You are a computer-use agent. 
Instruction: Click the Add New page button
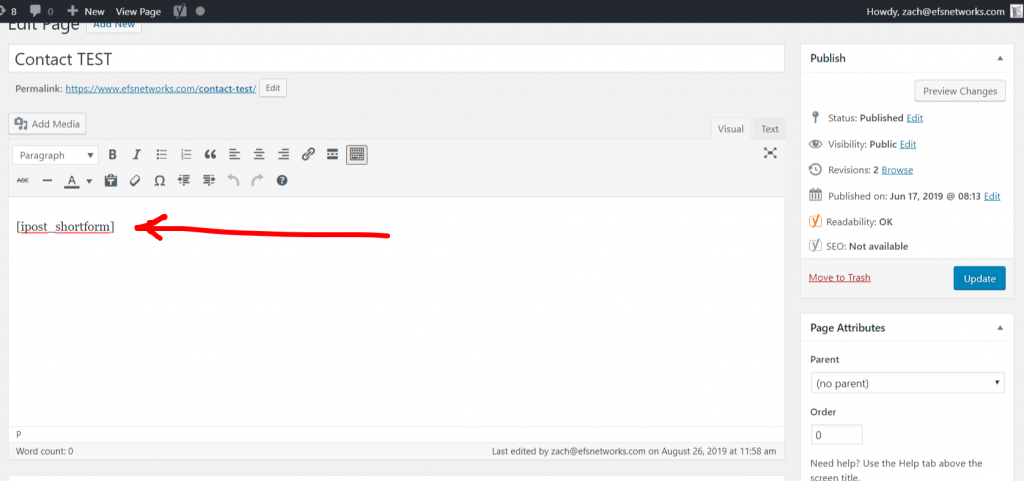pos(114,26)
